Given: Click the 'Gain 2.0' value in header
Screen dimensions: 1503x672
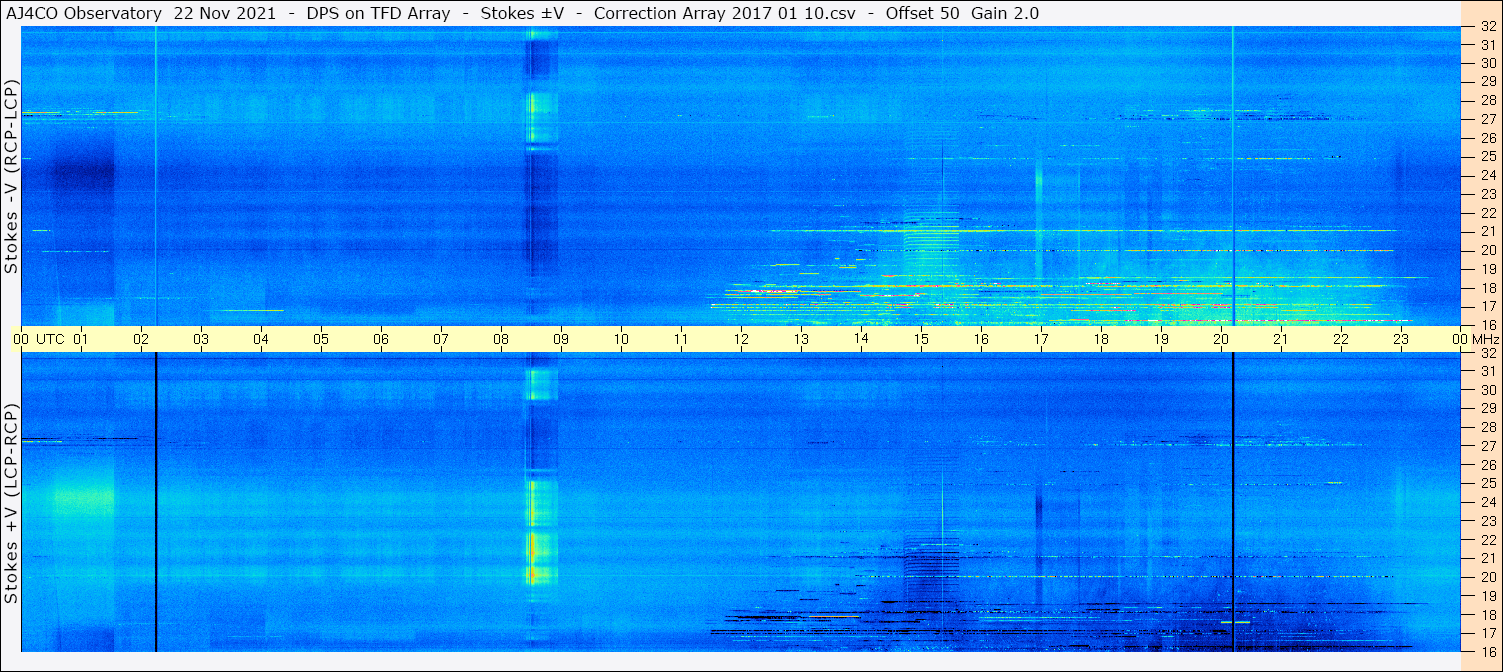Looking at the screenshot, I should (x=1005, y=13).
